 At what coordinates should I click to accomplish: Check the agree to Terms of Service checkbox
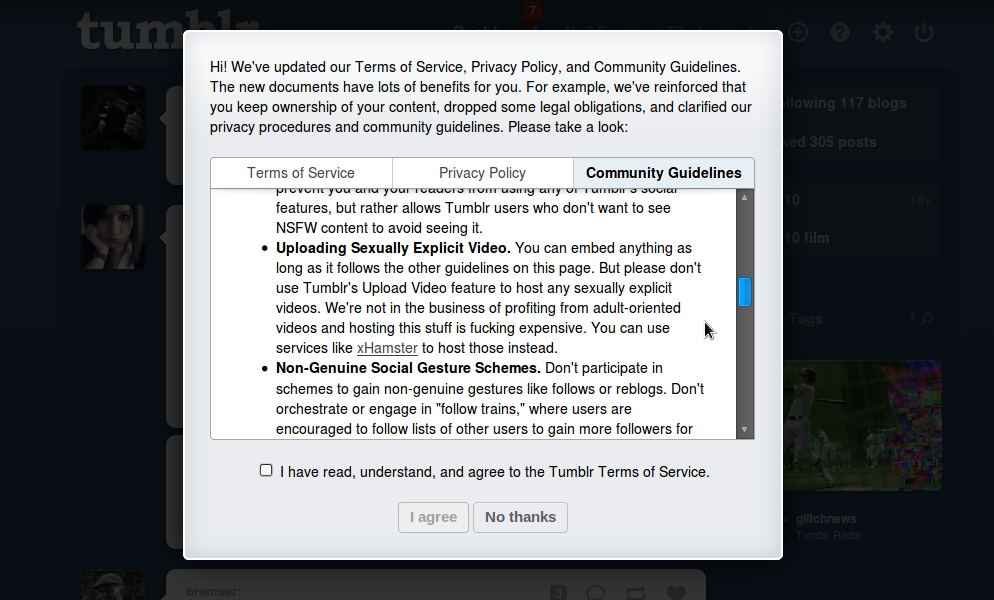[x=266, y=470]
